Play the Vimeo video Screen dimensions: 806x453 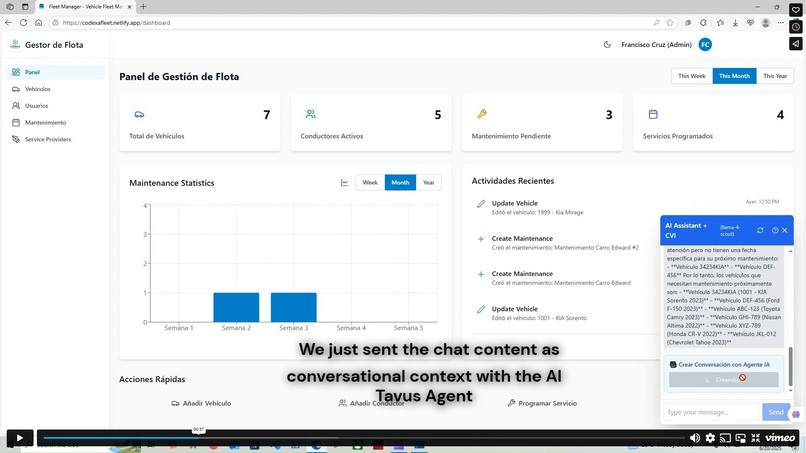tap(20, 438)
